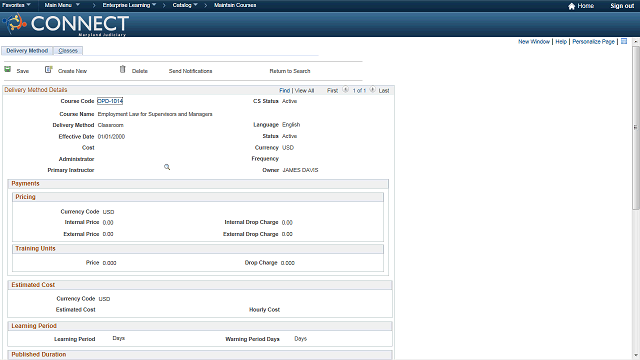Switch to the Classes tab

[x=68, y=51]
